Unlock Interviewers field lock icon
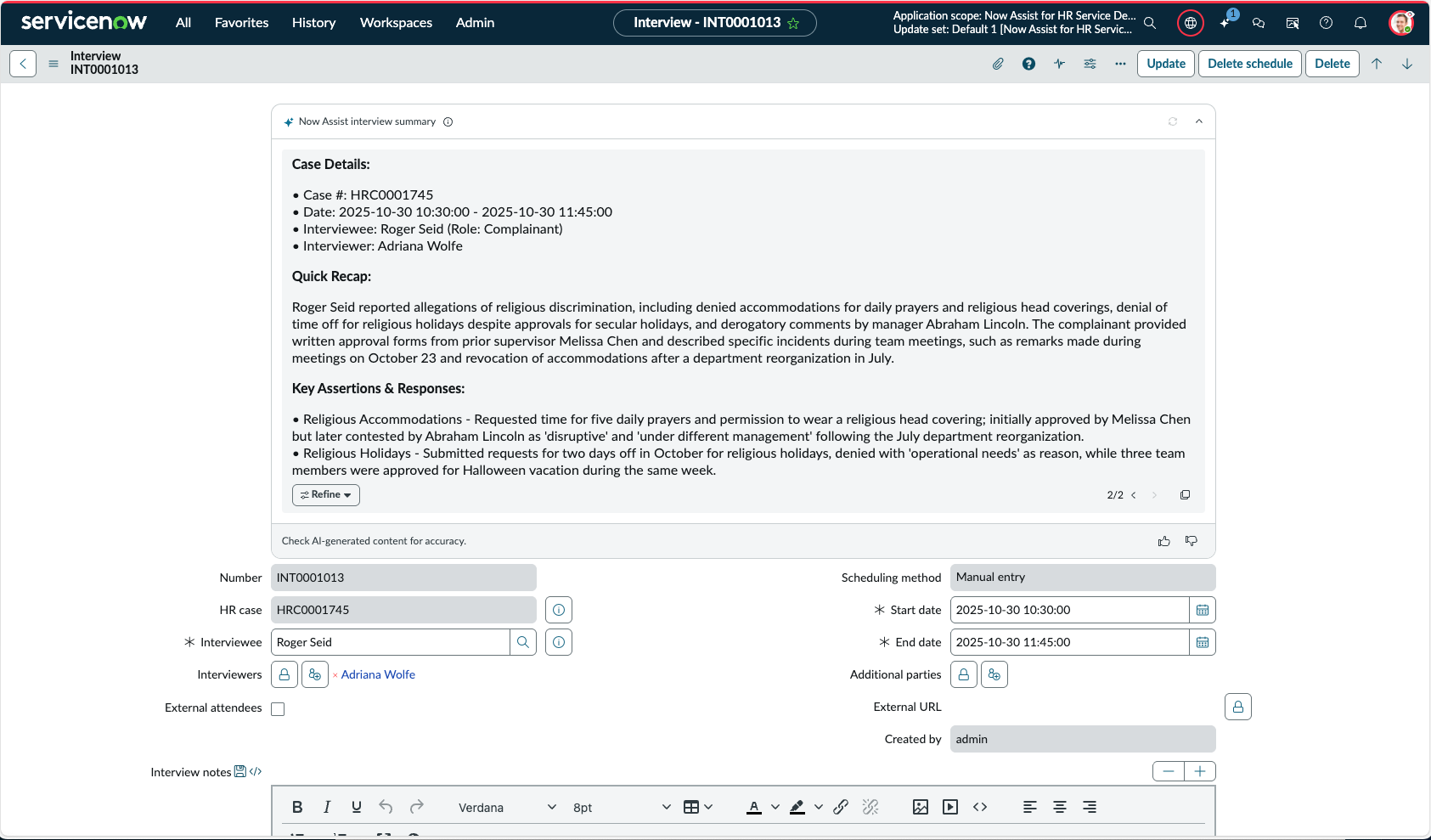 (285, 674)
